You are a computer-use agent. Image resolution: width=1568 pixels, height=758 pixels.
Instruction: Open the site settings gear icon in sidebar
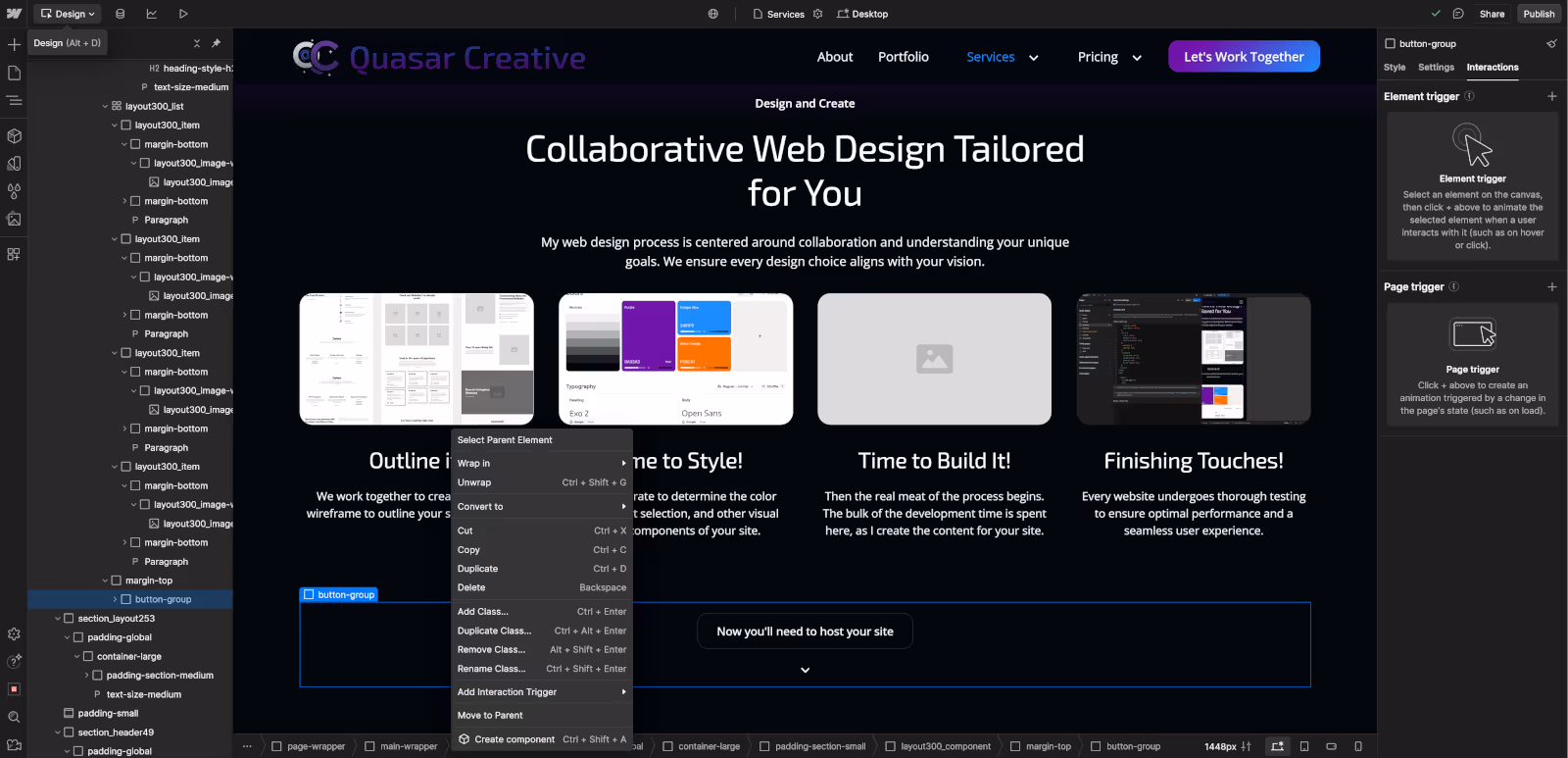coord(14,634)
